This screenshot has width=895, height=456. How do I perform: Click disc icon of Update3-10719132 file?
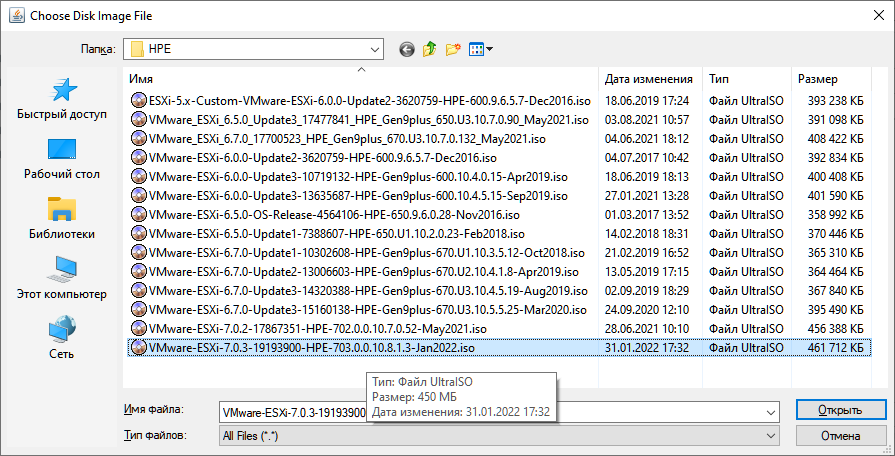coord(139,176)
